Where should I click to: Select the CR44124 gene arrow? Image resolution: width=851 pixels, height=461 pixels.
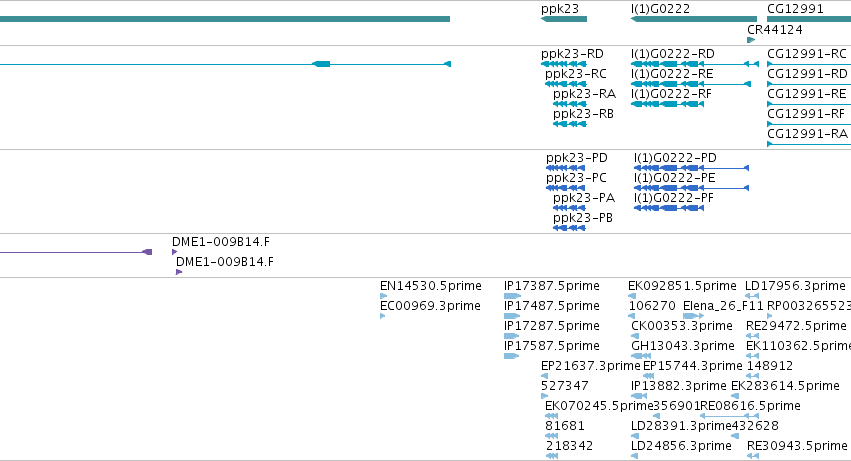pyautogui.click(x=751, y=40)
